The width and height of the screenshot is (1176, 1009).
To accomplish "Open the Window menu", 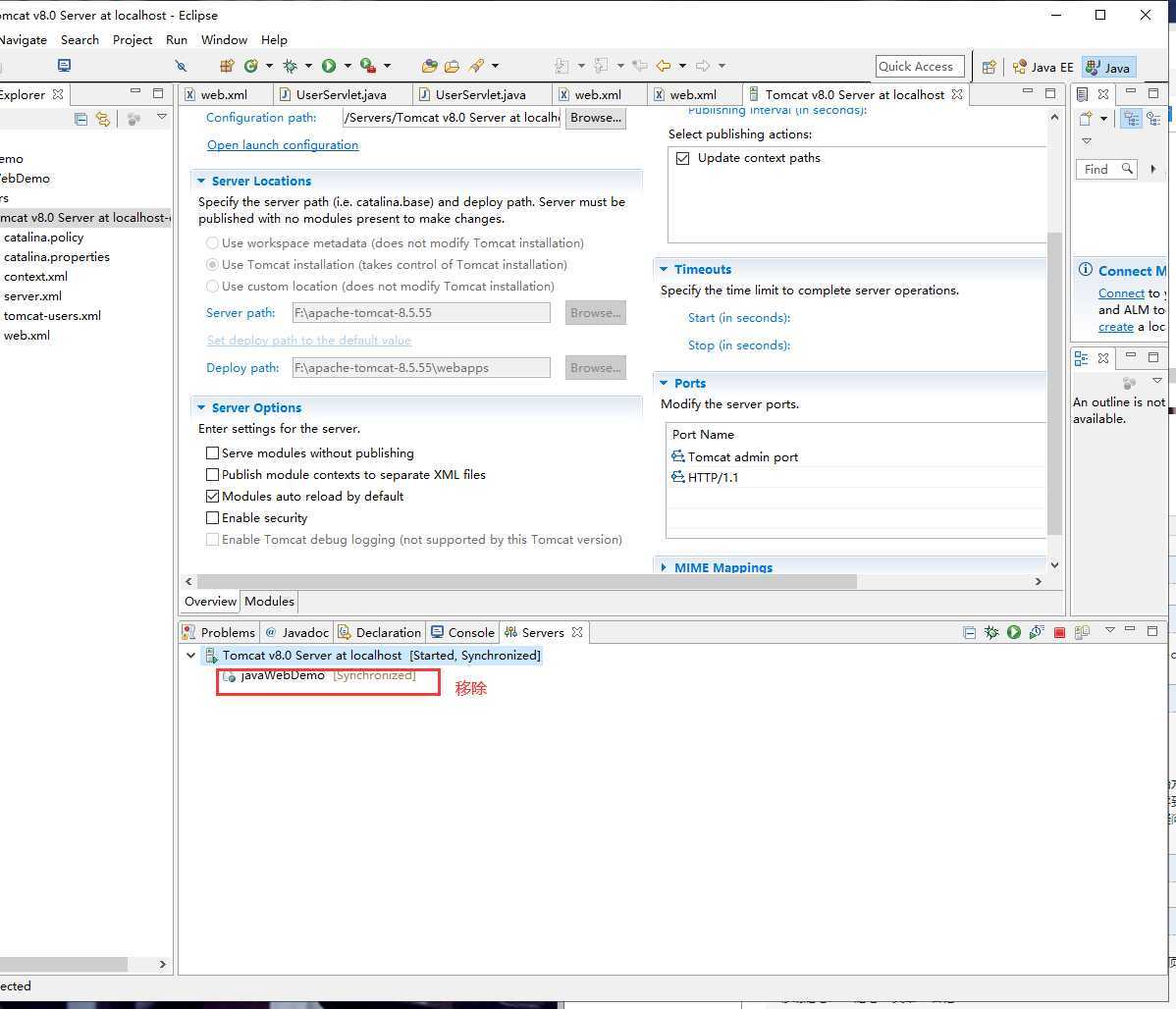I will point(224,40).
